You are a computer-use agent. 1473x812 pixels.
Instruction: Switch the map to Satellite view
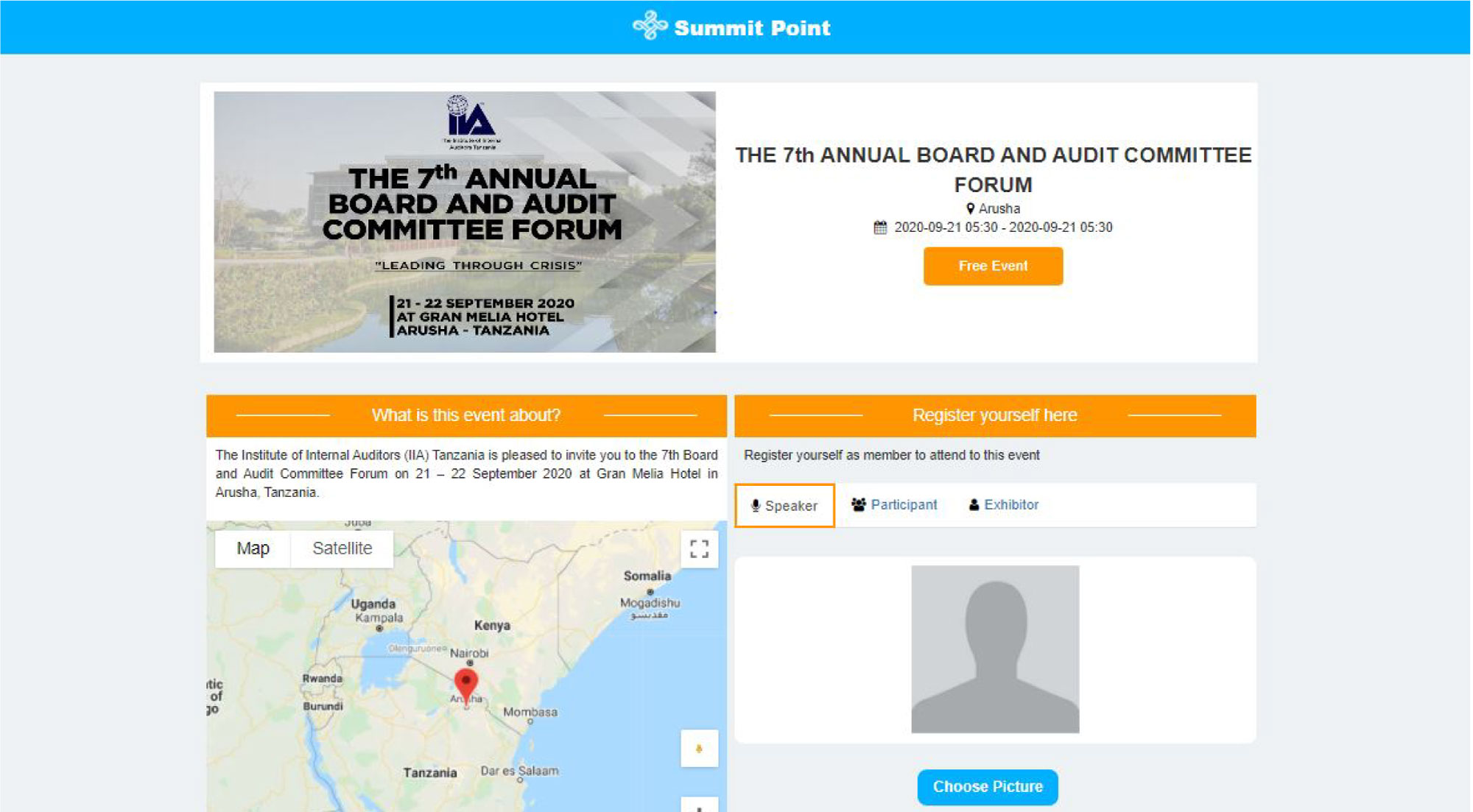point(342,548)
